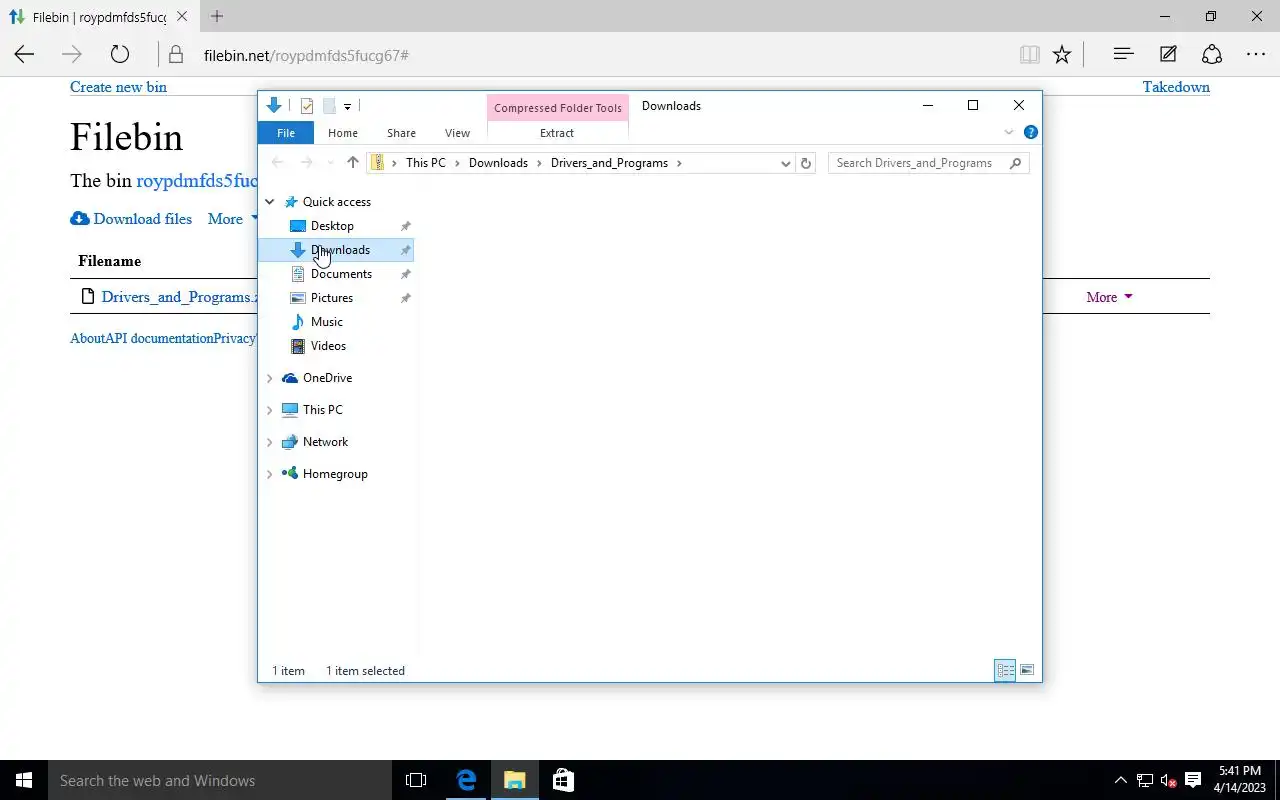Click This PC in the address breadcrumb

[426, 163]
